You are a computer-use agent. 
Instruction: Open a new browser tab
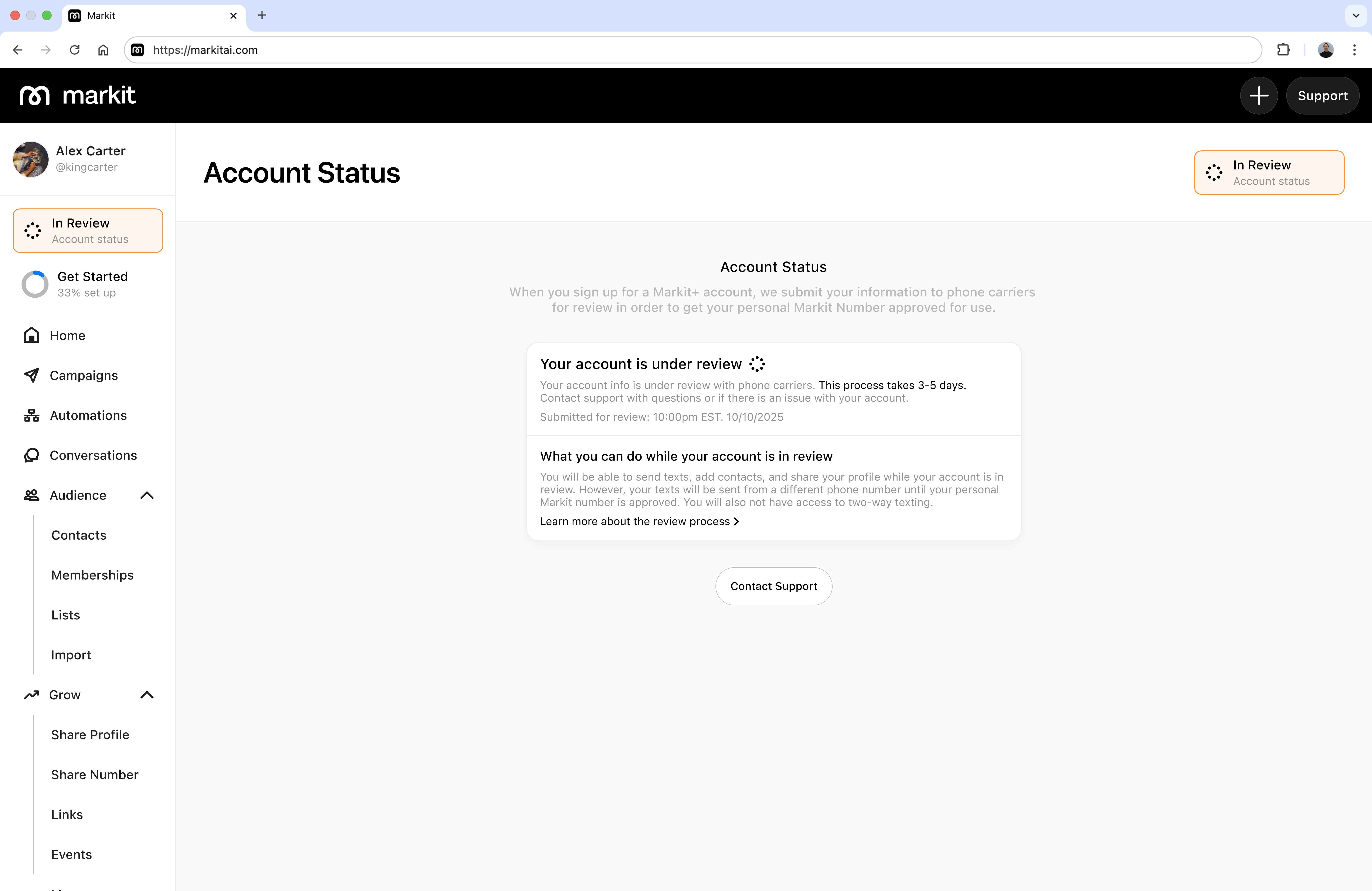pos(262,16)
